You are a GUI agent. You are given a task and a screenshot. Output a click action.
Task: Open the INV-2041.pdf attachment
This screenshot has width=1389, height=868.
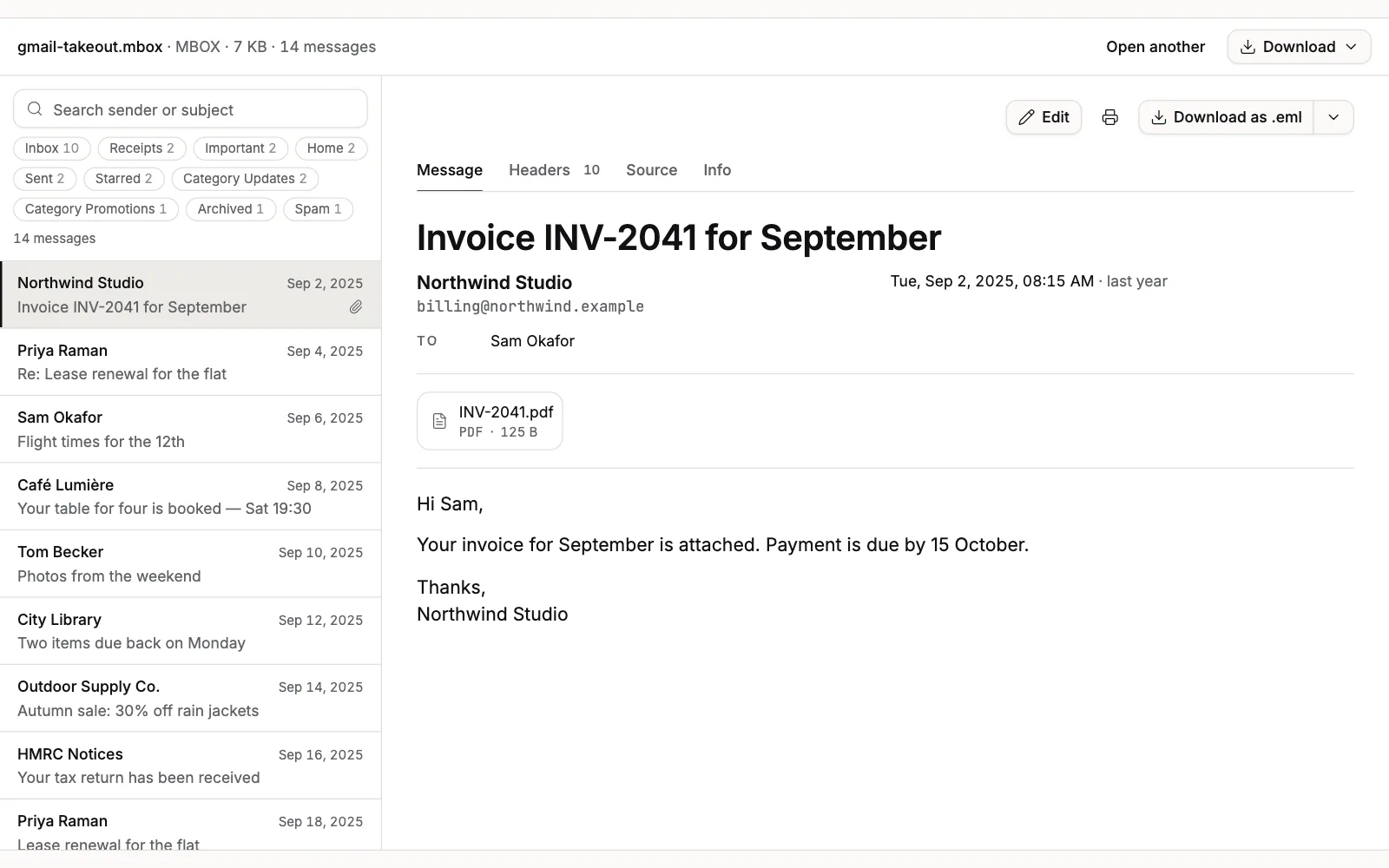(490, 421)
